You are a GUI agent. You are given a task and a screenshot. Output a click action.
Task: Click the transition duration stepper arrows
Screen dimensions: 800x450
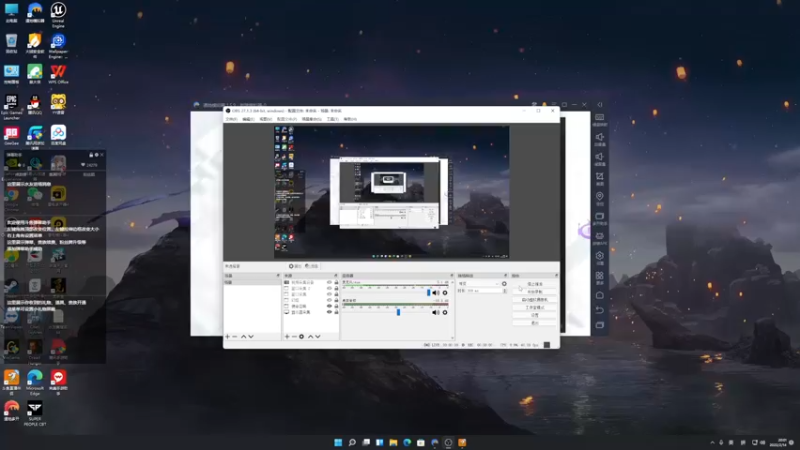[x=505, y=291]
